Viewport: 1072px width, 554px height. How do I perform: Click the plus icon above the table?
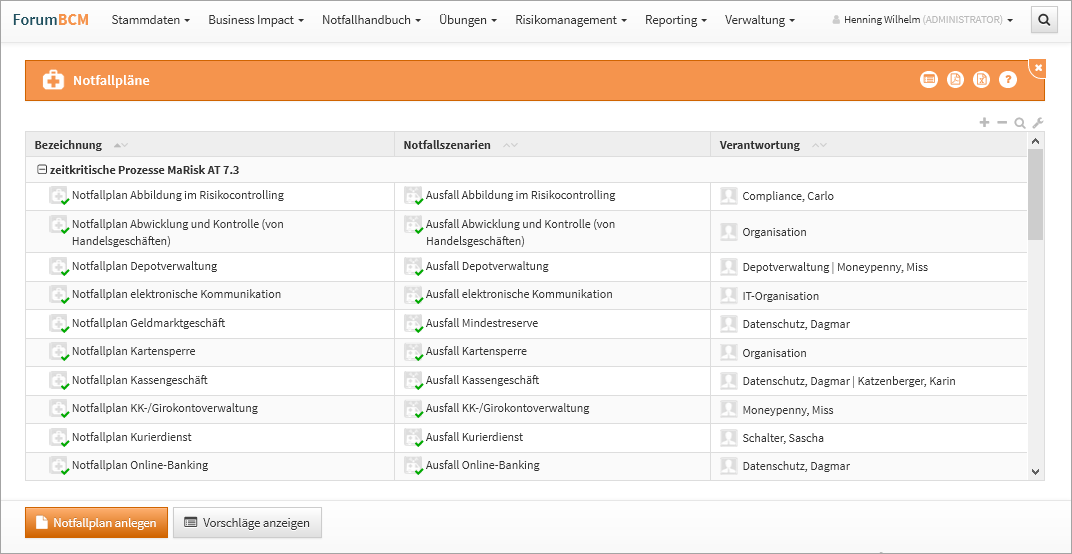984,123
